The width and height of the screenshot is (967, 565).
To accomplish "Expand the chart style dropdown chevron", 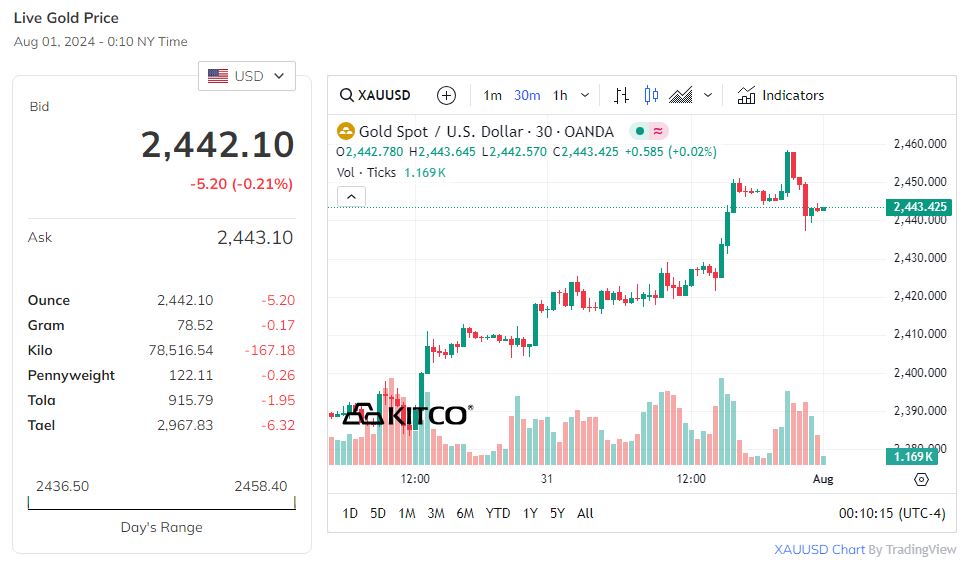I will pos(708,96).
